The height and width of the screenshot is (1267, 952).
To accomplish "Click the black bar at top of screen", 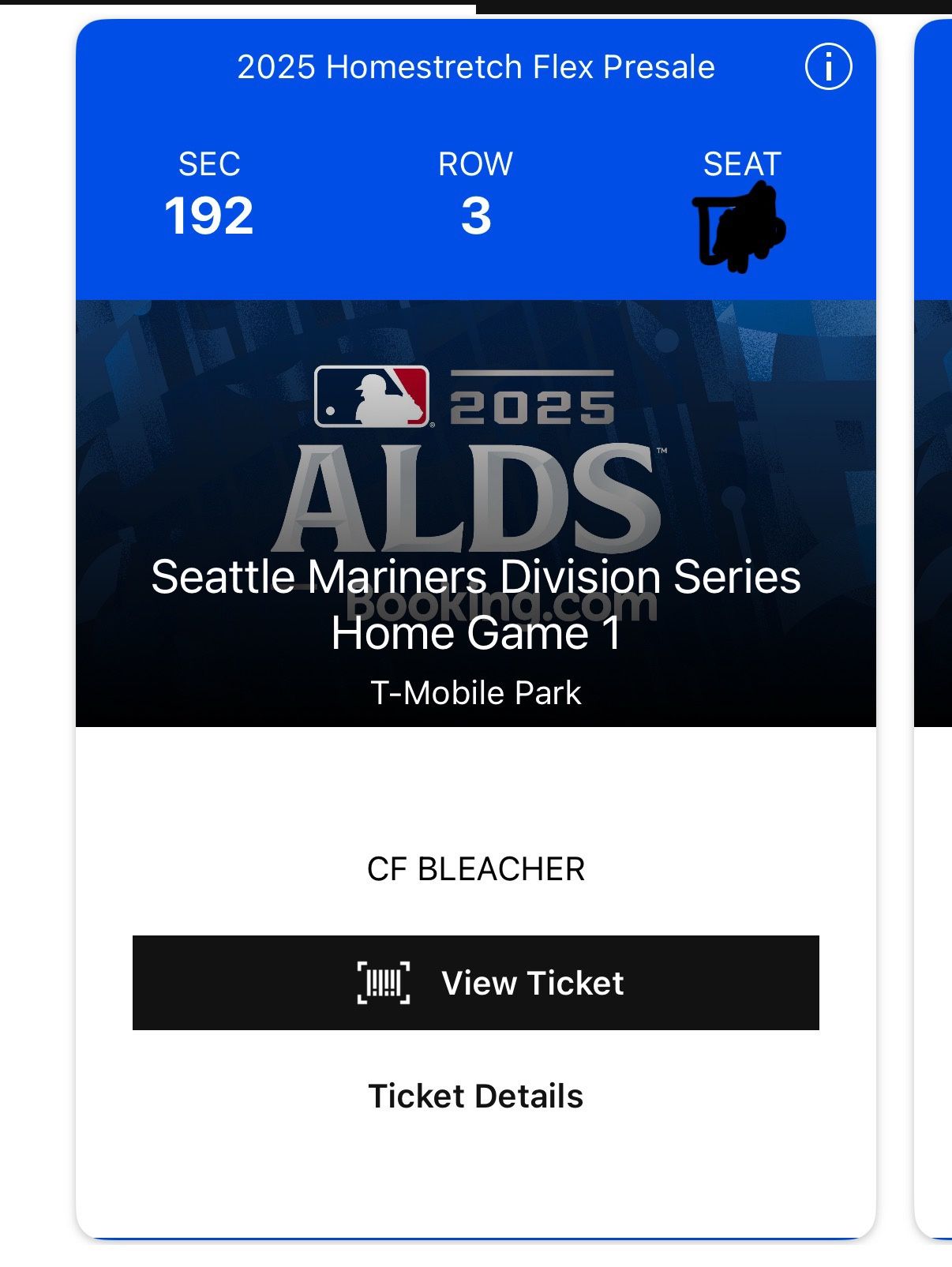I will click(x=714, y=6).
